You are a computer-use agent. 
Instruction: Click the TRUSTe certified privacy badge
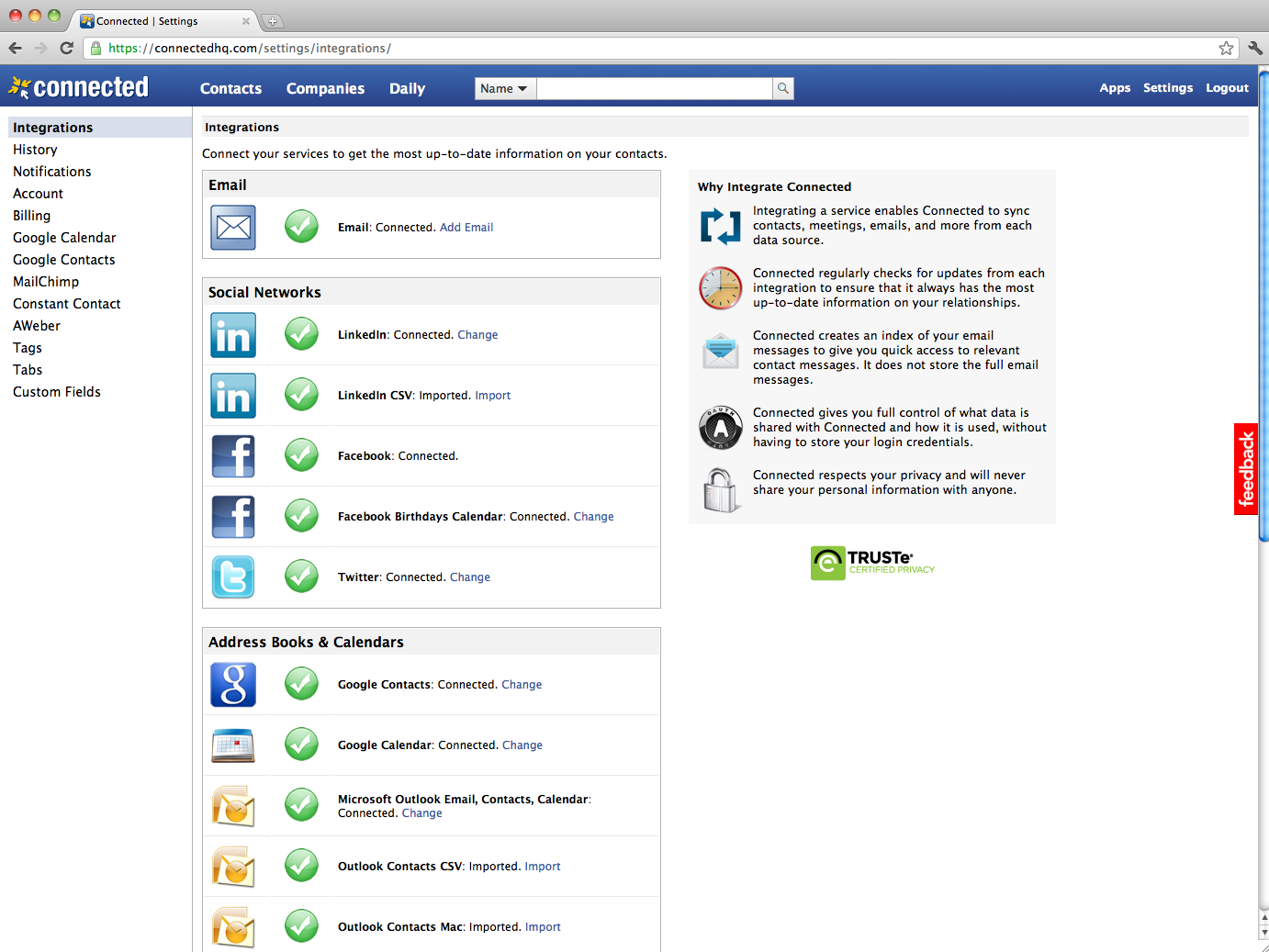(x=872, y=563)
